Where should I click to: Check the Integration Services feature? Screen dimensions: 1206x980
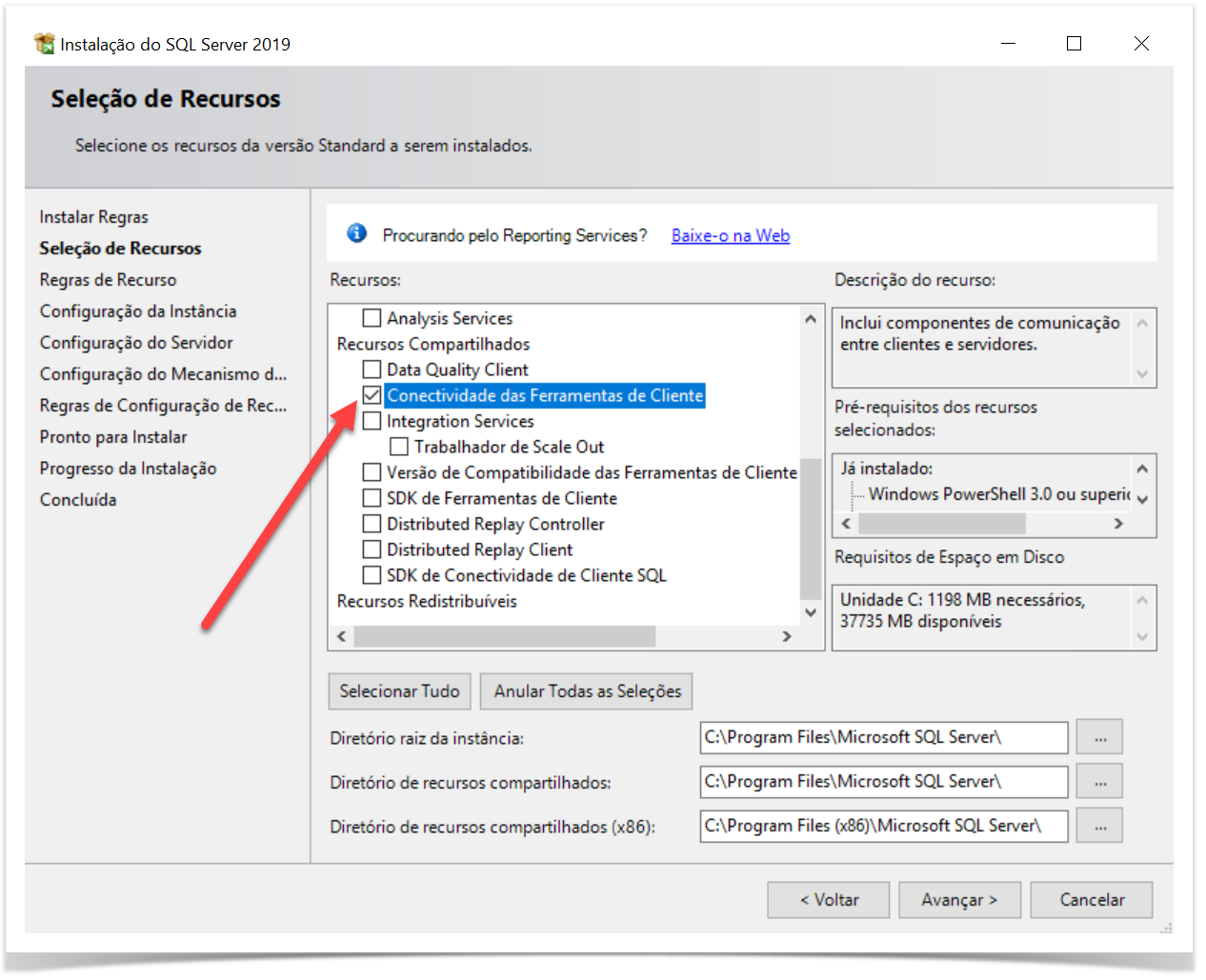point(372,421)
